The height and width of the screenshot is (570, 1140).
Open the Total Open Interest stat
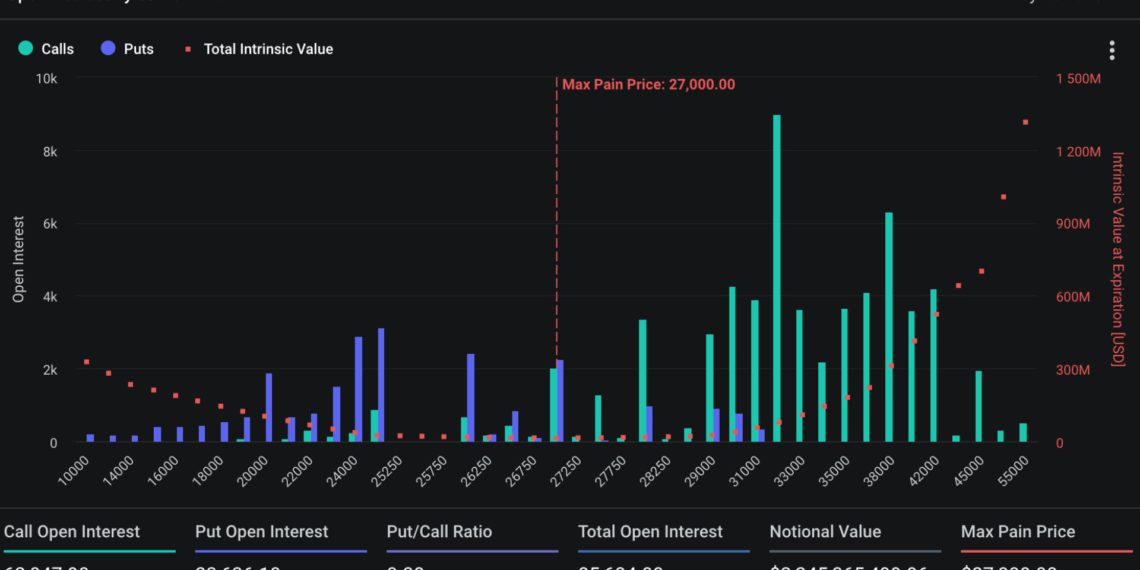pyautogui.click(x=664, y=545)
